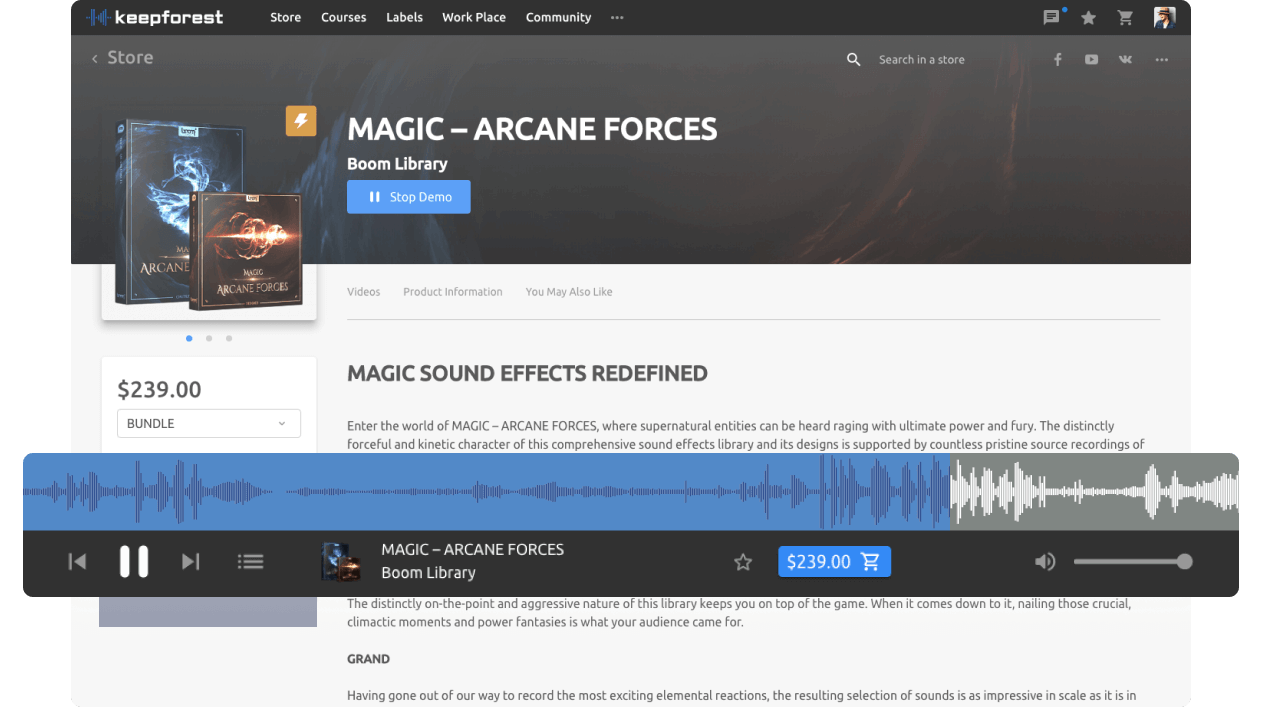1262x707 pixels.
Task: Add track to favorites with player star
Action: coord(743,562)
